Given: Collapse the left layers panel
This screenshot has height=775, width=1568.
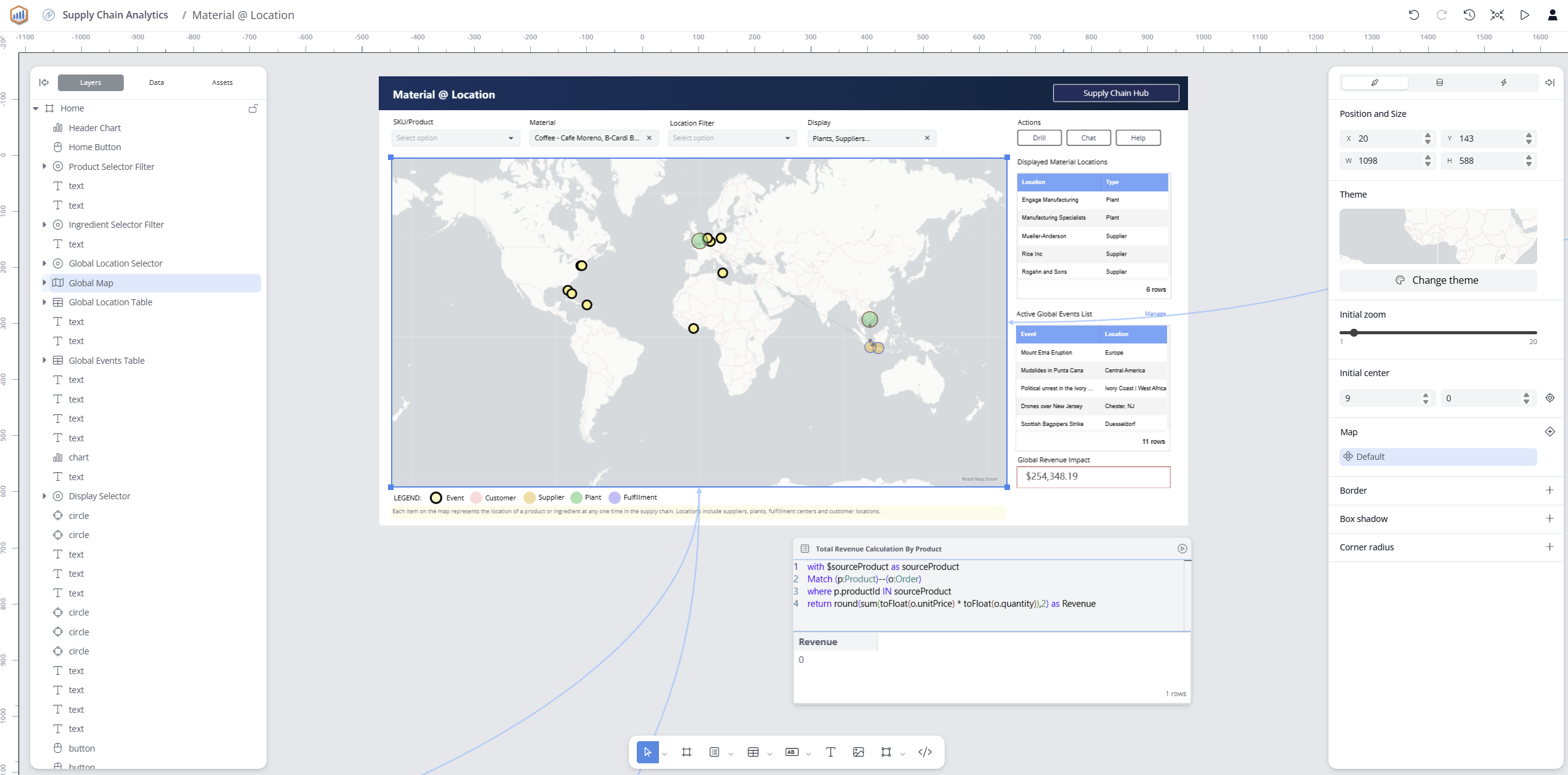Looking at the screenshot, I should [x=44, y=82].
